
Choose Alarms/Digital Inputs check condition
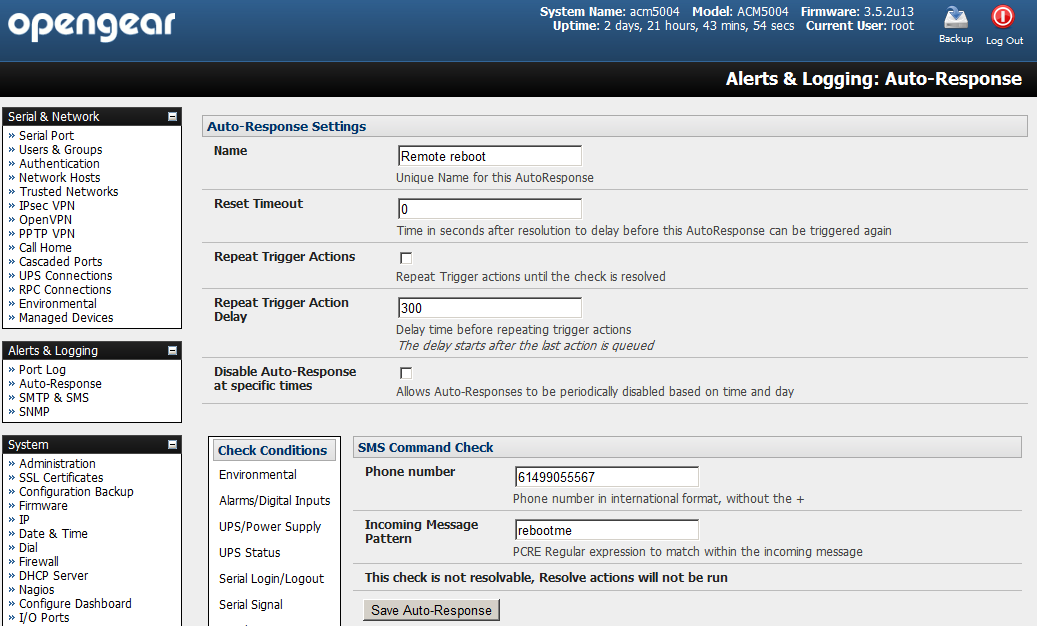coord(274,501)
